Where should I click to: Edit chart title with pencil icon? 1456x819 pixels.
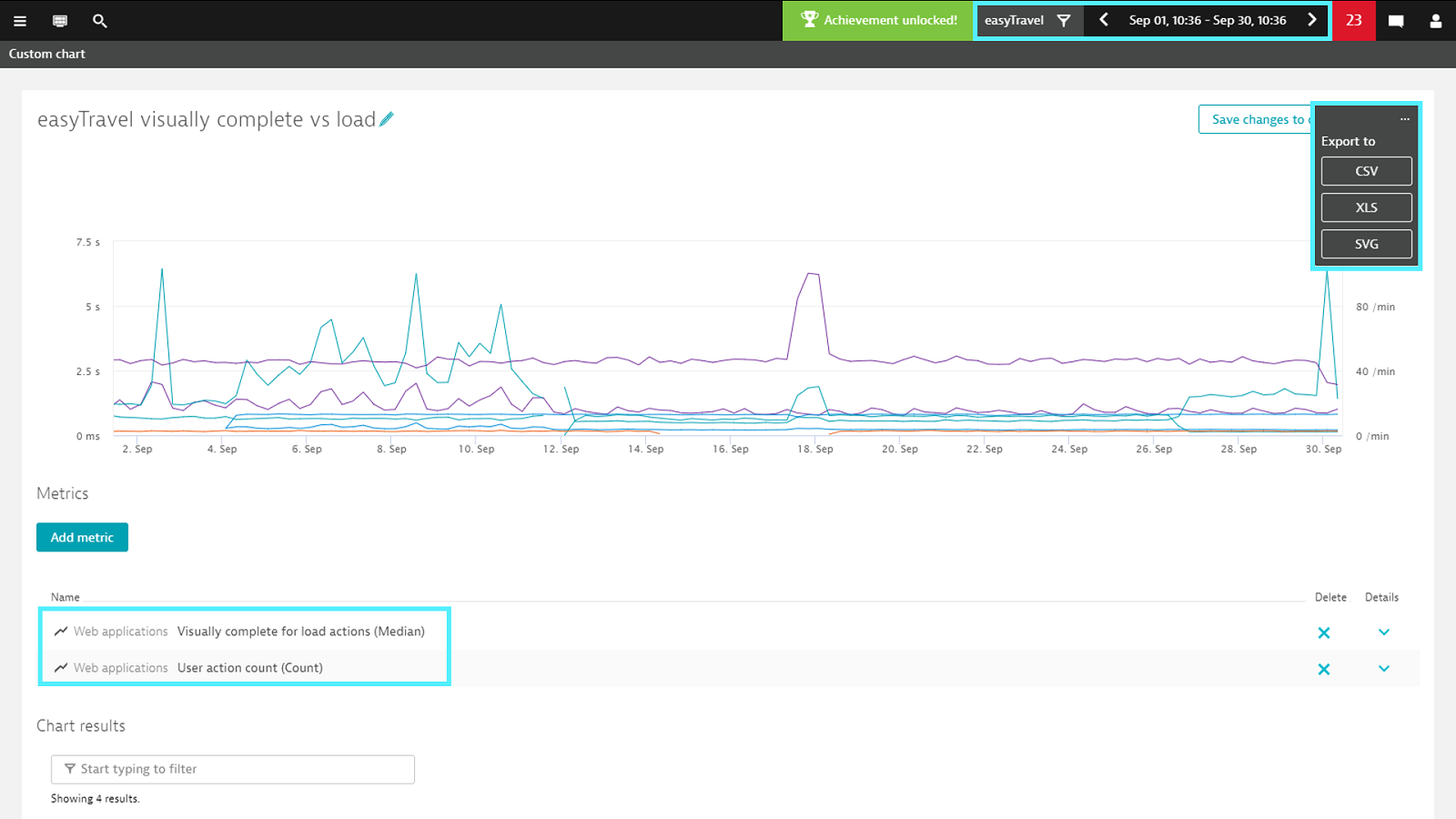[x=387, y=119]
